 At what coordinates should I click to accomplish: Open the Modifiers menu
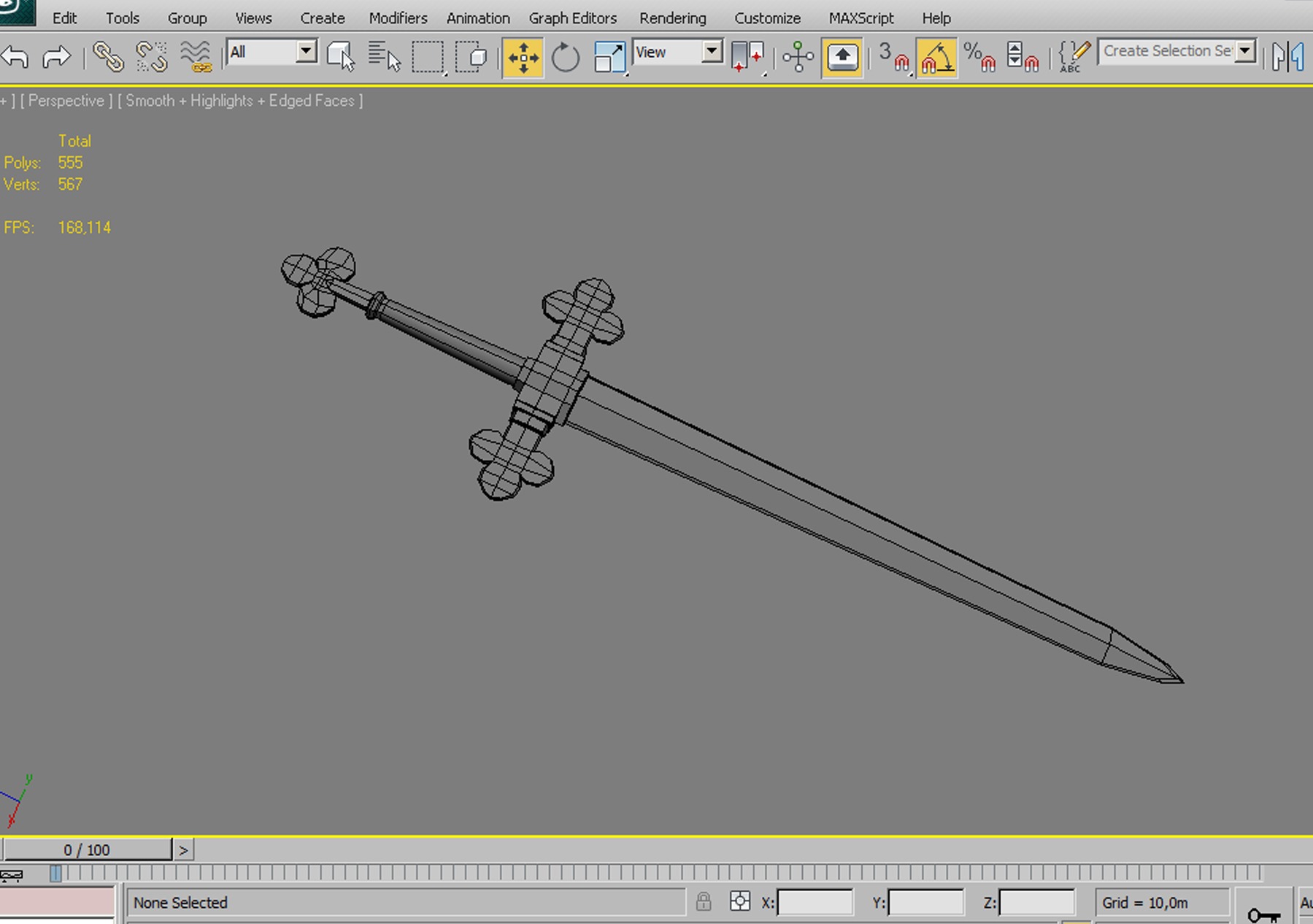(398, 18)
